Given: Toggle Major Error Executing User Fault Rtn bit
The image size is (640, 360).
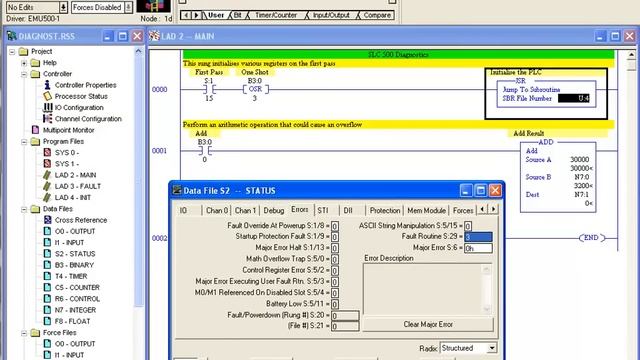Looking at the screenshot, I should click(335, 282).
